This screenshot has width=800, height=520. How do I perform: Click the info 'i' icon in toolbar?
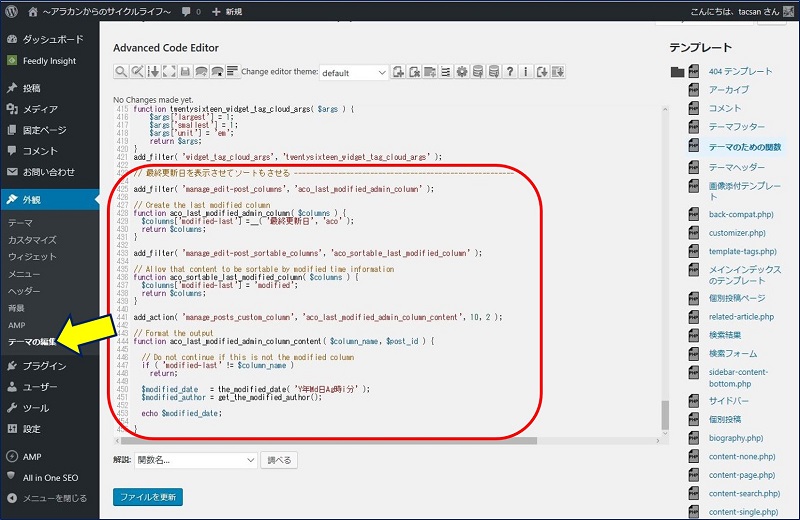pos(525,72)
